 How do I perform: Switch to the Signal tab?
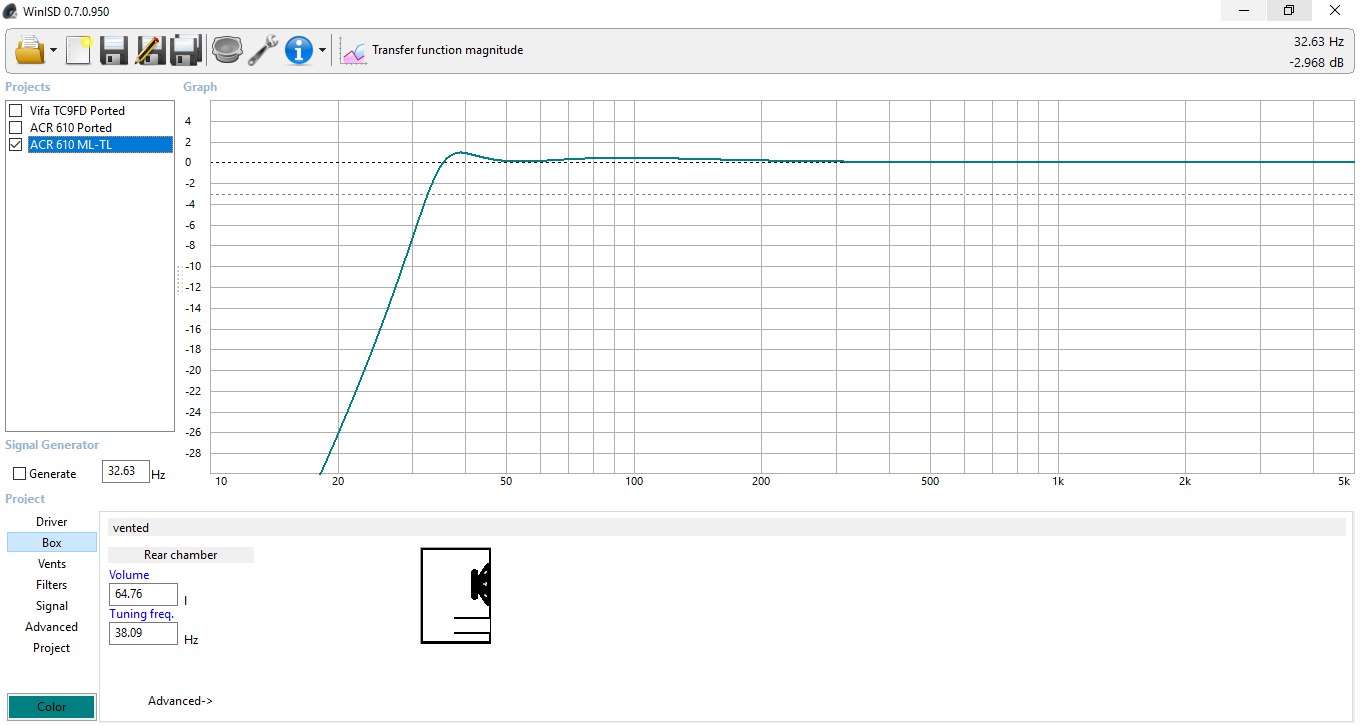point(52,605)
